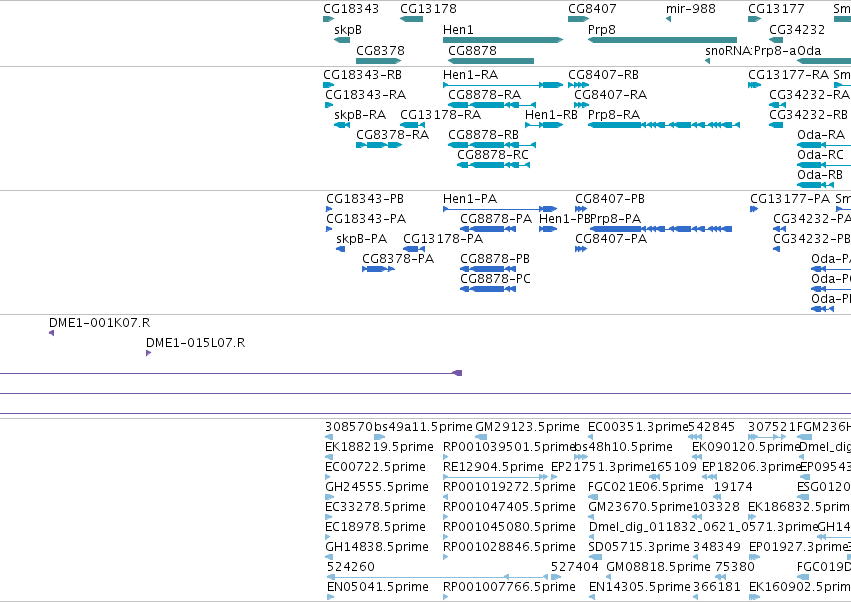Click protein CG18343-PB
Screen dimensions: 851x602
pos(329,209)
